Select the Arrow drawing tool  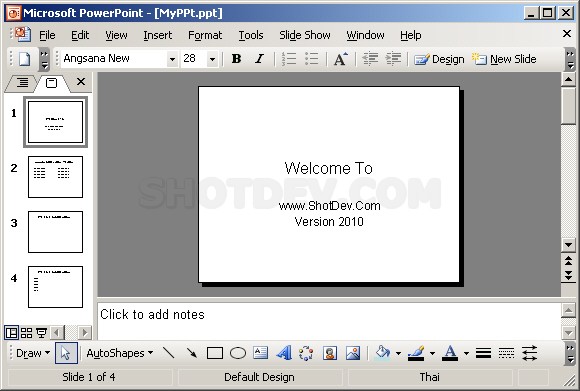point(192,353)
